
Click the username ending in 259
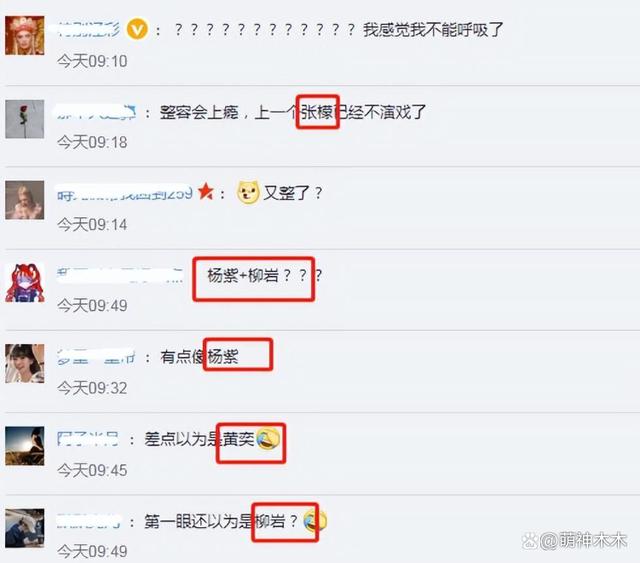[124, 192]
